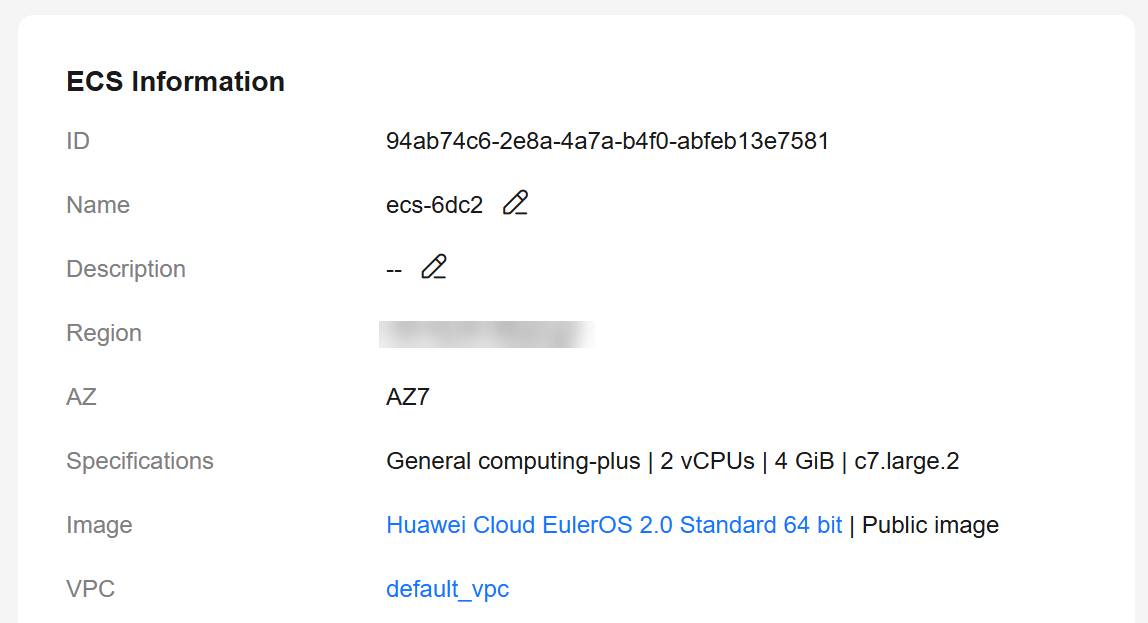This screenshot has height=623, width=1148.
Task: Click the ECS ID value 94ab74c6-2e8a-4a7a-b4f0-abfeb13e7581
Action: point(607,141)
